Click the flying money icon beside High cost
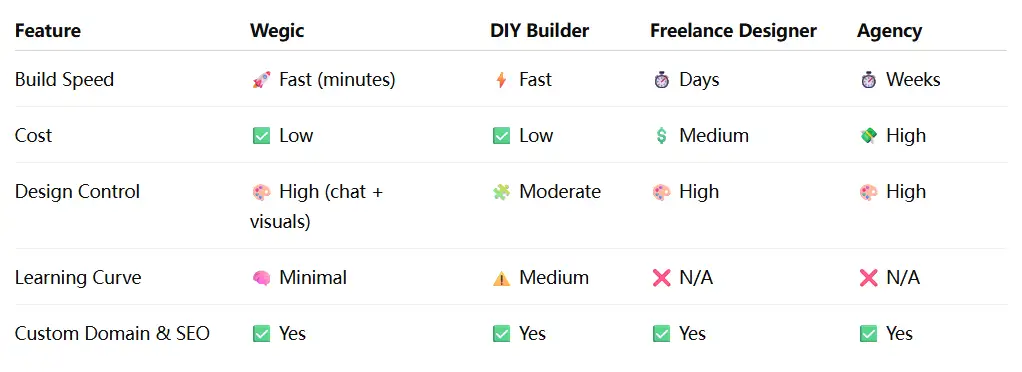 click(x=868, y=136)
